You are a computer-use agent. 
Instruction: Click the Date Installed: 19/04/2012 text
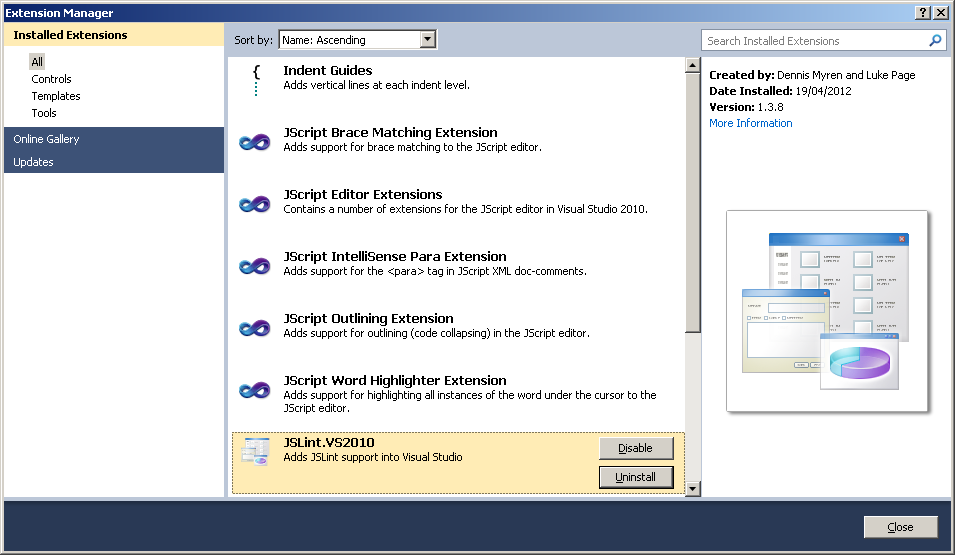click(780, 91)
